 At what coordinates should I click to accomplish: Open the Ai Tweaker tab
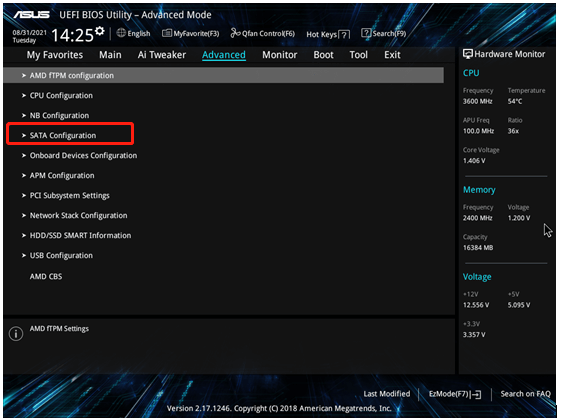[162, 55]
